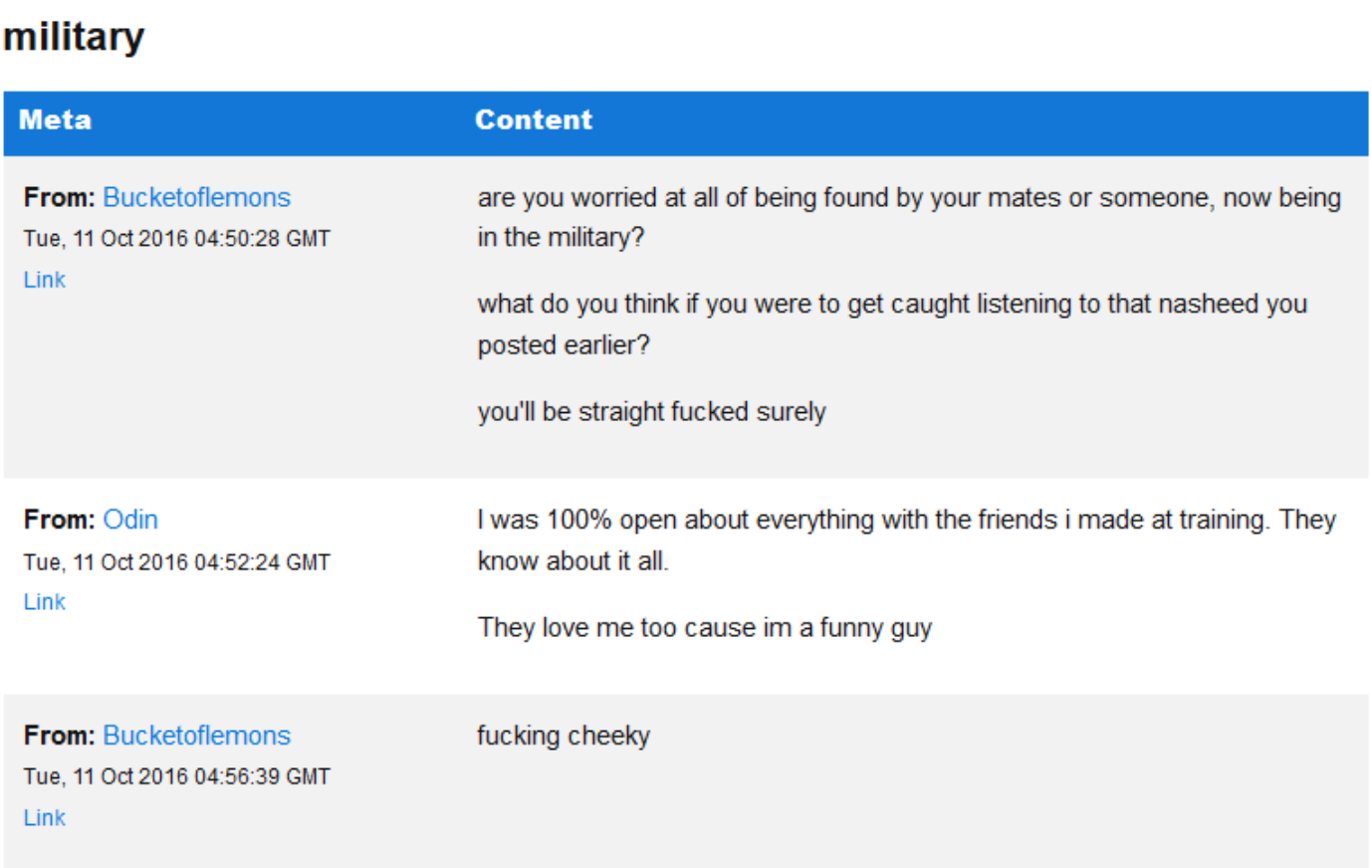Select the Meta column header

pyautogui.click(x=56, y=120)
